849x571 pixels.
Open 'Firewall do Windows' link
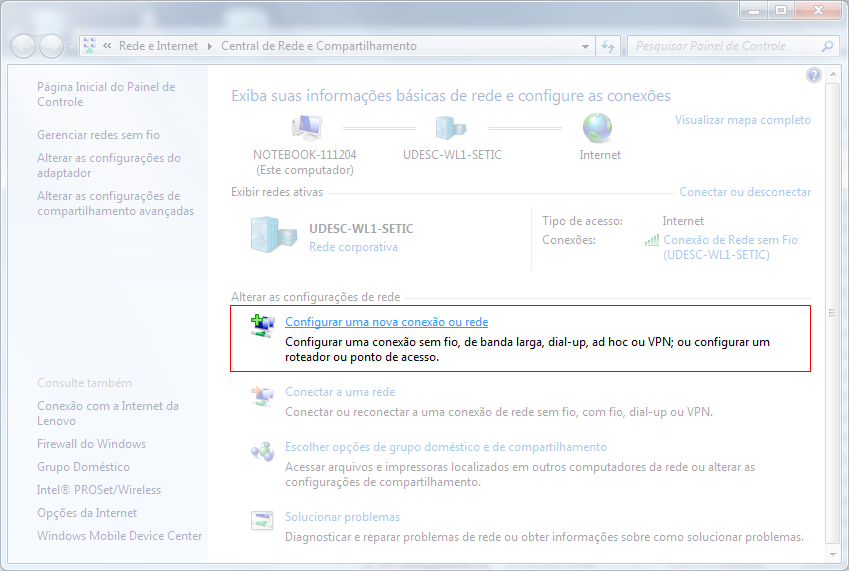[x=91, y=444]
